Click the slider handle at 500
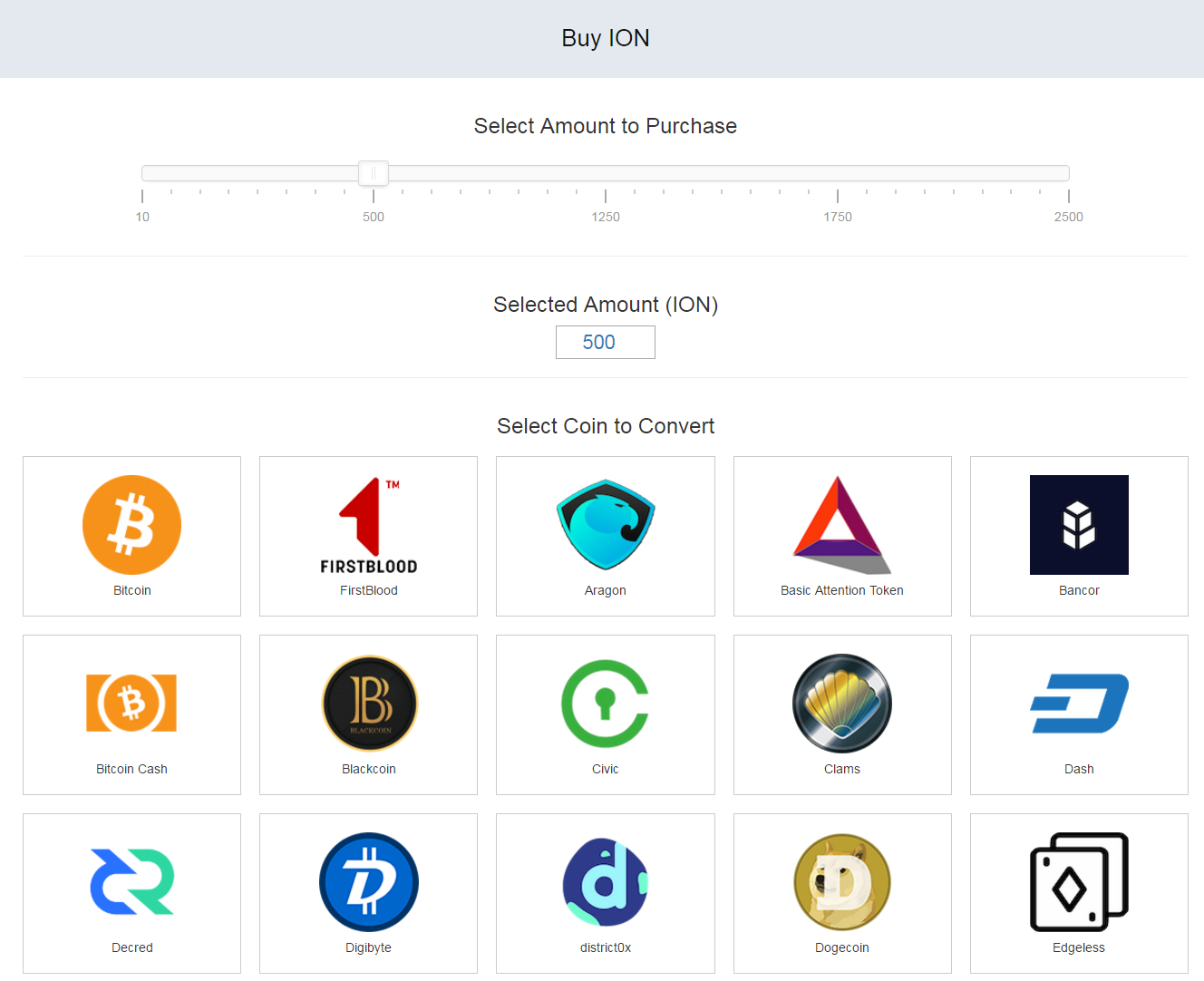 click(374, 173)
